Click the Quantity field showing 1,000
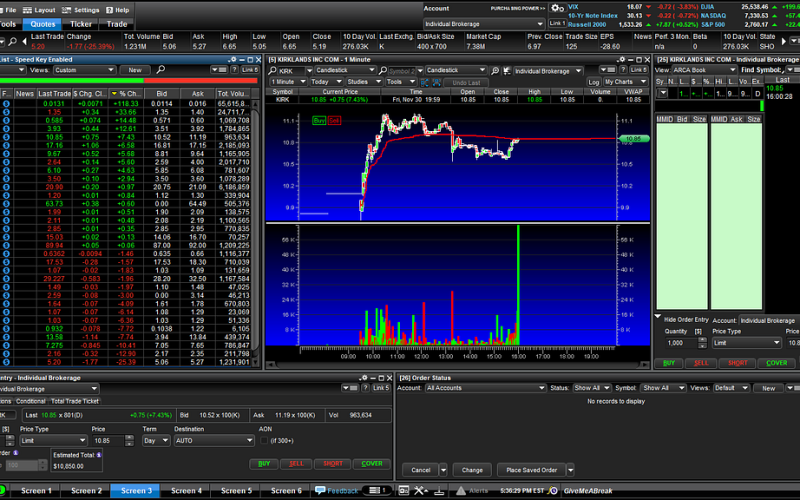The width and height of the screenshot is (800, 500). click(680, 343)
